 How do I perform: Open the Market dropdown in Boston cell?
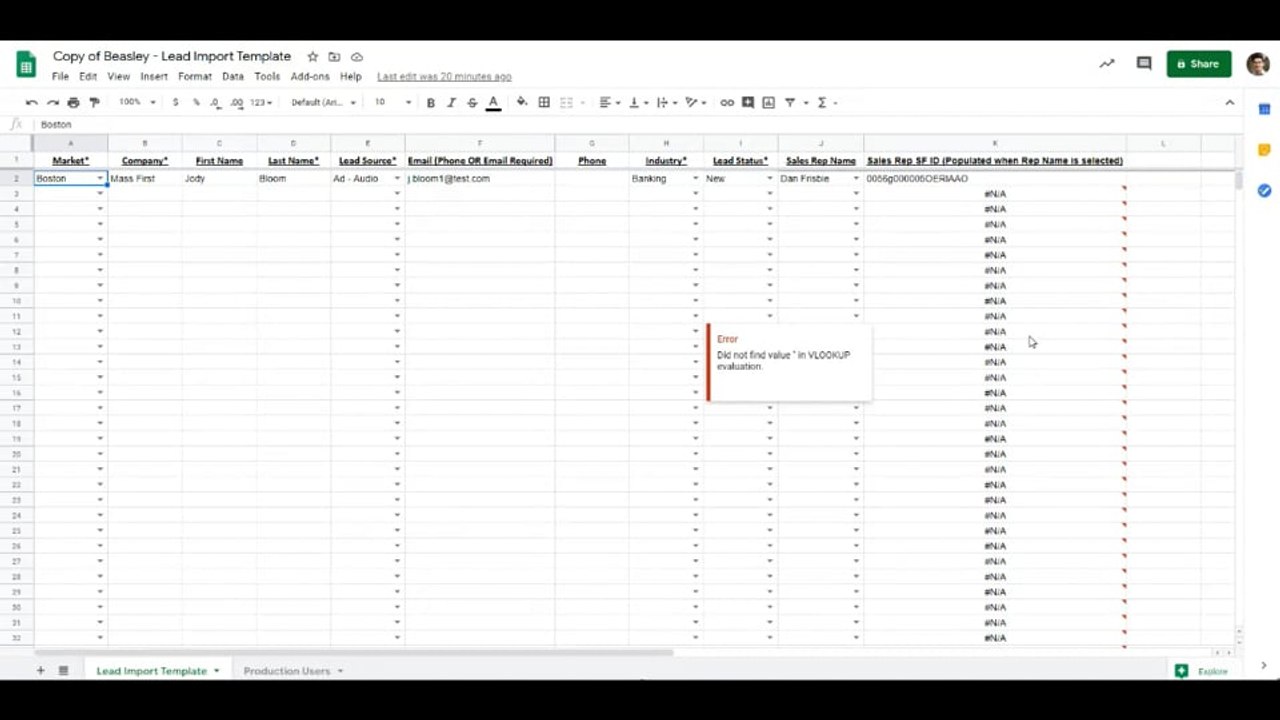[100, 178]
